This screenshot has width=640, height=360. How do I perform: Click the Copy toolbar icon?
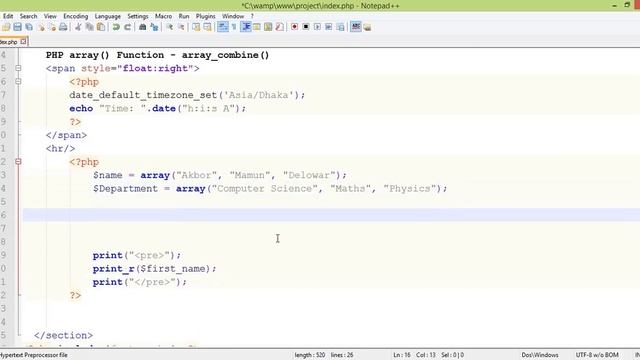89,27
